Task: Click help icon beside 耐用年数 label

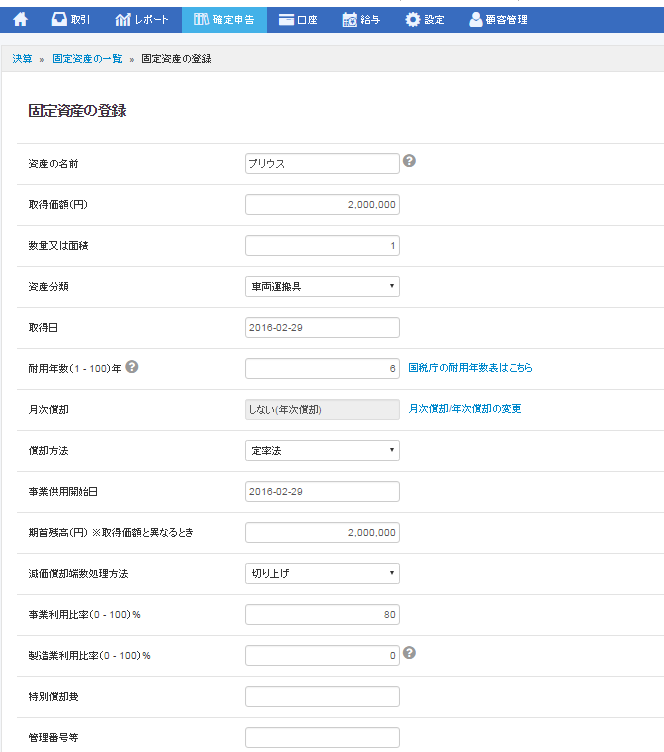Action: 132,367
